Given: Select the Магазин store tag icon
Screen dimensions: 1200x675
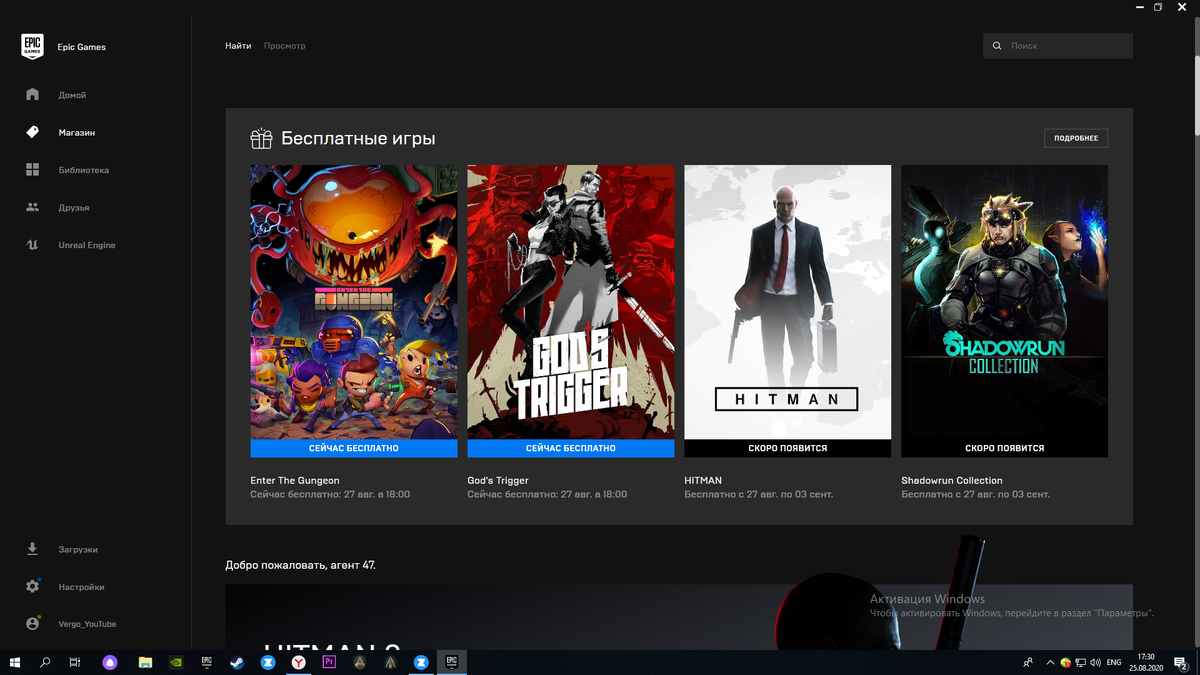Looking at the screenshot, I should [x=32, y=132].
